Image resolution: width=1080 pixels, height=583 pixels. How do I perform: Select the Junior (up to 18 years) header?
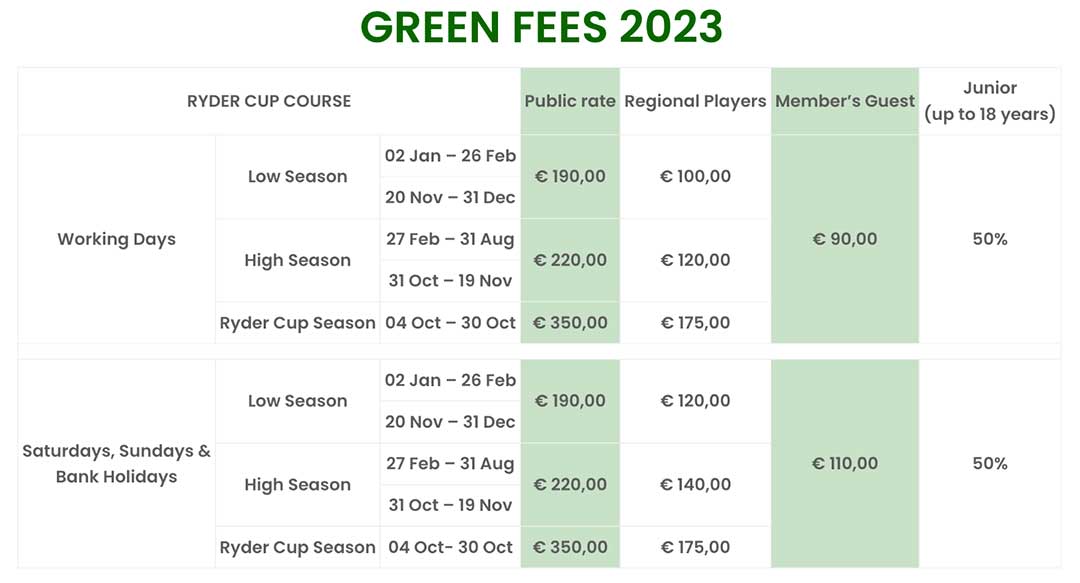coord(990,101)
